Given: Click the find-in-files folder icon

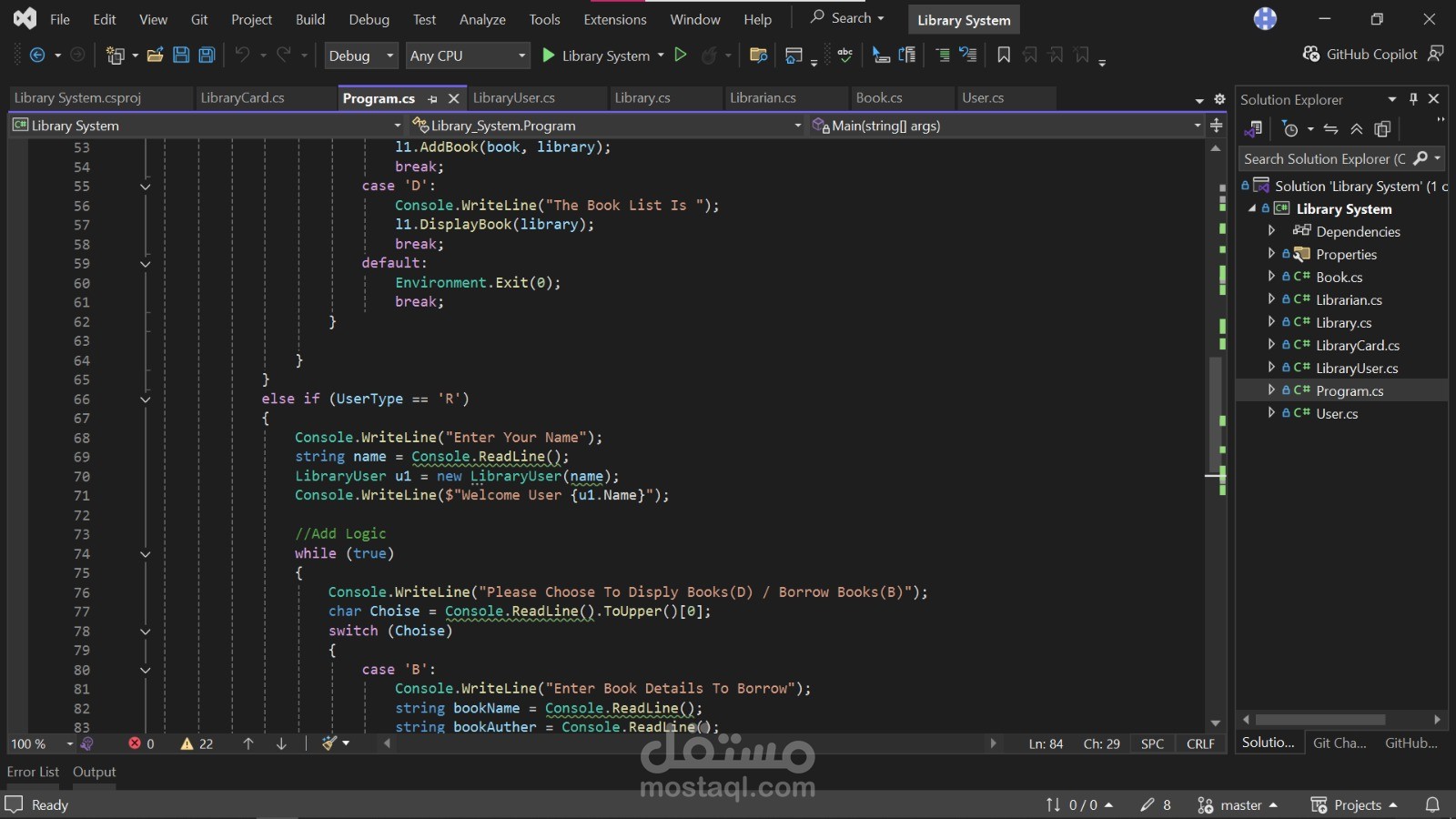Looking at the screenshot, I should tap(758, 56).
